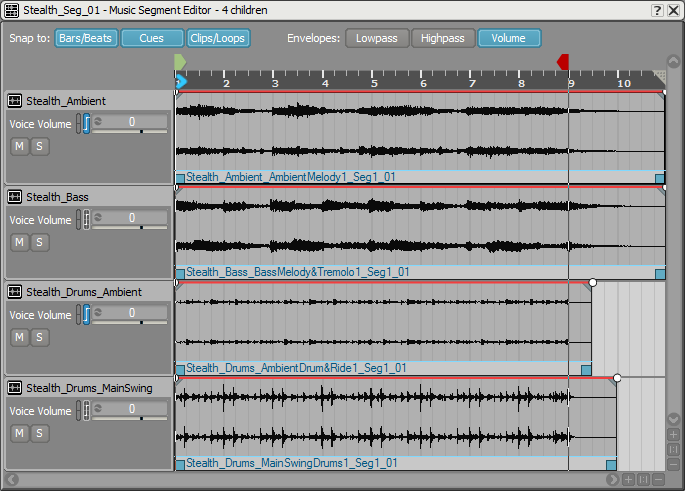Click end handle of Stealth_Drums_AmbientDrum&Ride1 clip
685x491 pixels.
pos(586,370)
